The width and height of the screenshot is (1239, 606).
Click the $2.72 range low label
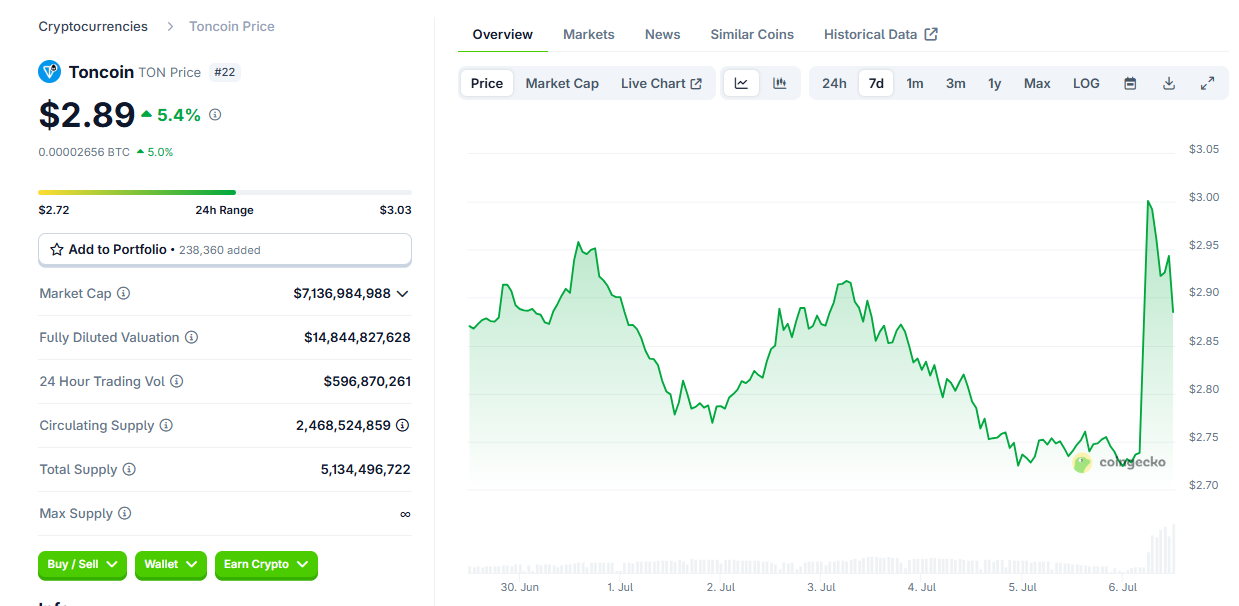(x=54, y=210)
